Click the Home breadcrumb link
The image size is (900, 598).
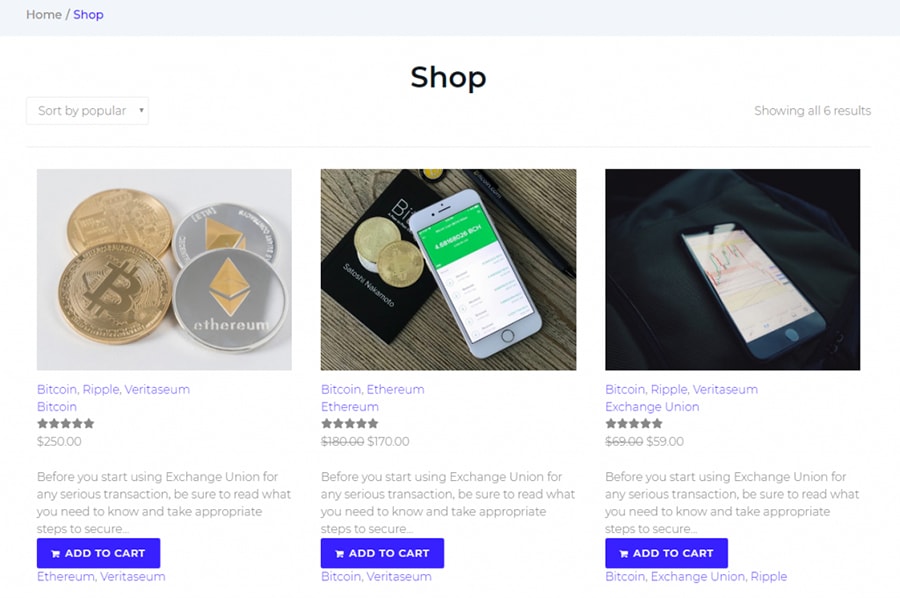43,15
